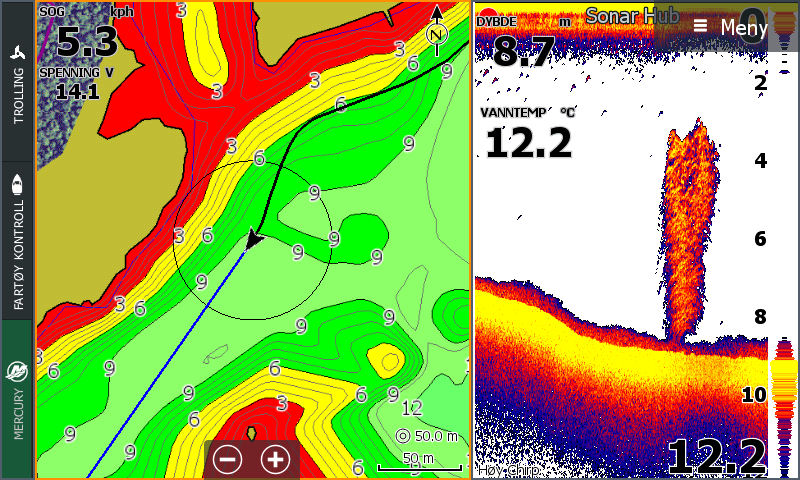Tap the Vanntemp temperature overlay
800x480 pixels.
pos(528,134)
